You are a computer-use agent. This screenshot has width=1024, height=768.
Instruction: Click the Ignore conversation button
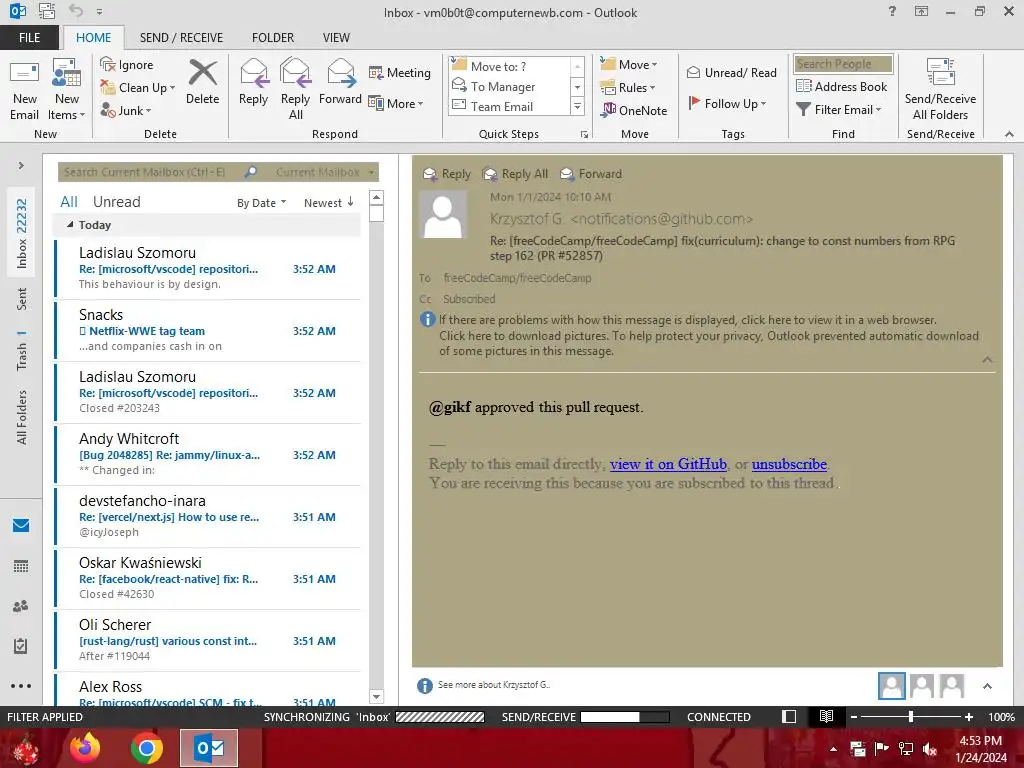point(127,65)
